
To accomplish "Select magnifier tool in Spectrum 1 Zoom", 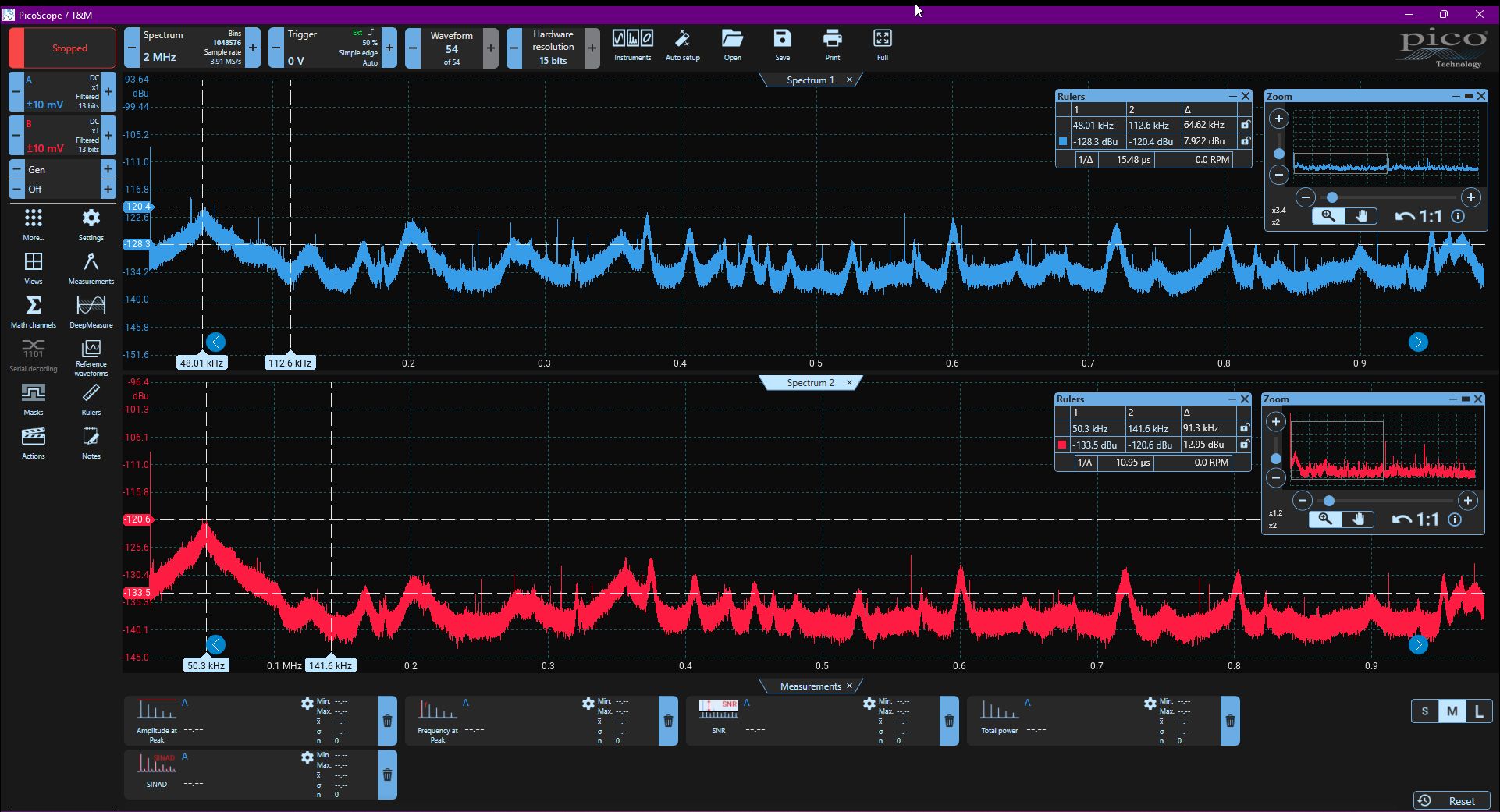I will point(1328,216).
